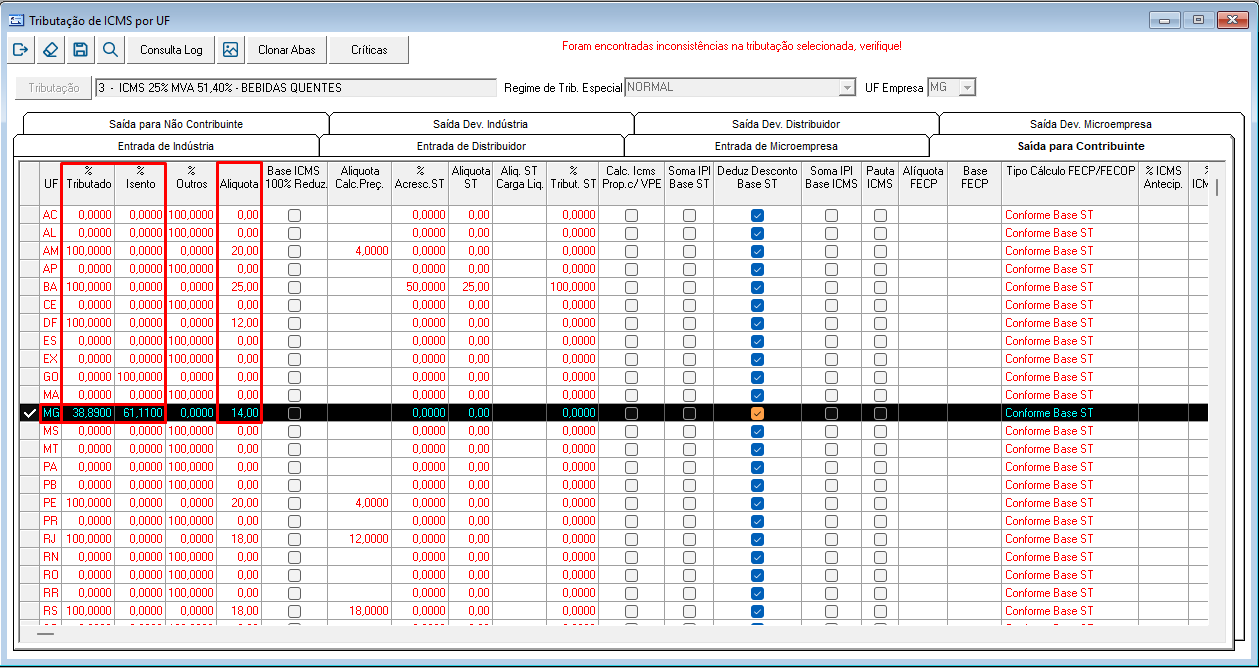Toggle Calc. Icms Prop.c/ VPE checkbox for MT

pos(631,449)
